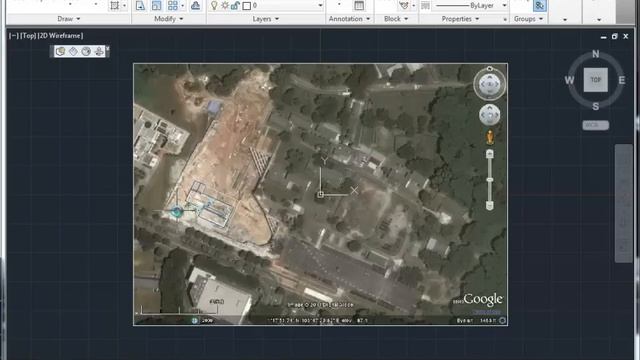Expand the Groups panel dropdown
640x360 pixels.
coord(529,19)
